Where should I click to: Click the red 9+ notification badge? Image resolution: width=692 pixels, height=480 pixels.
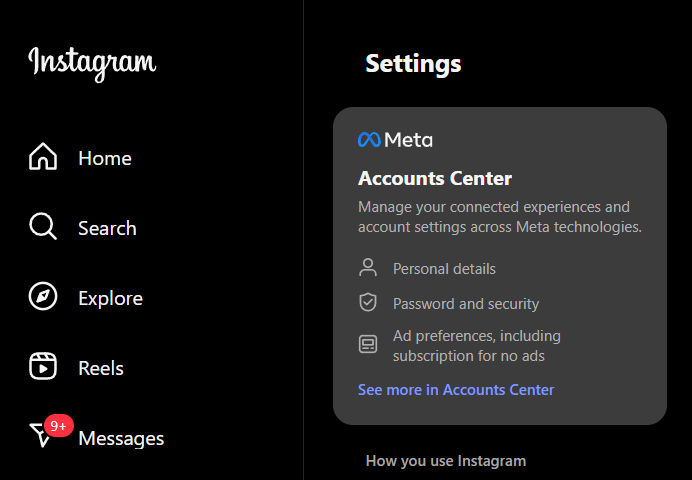(x=59, y=426)
